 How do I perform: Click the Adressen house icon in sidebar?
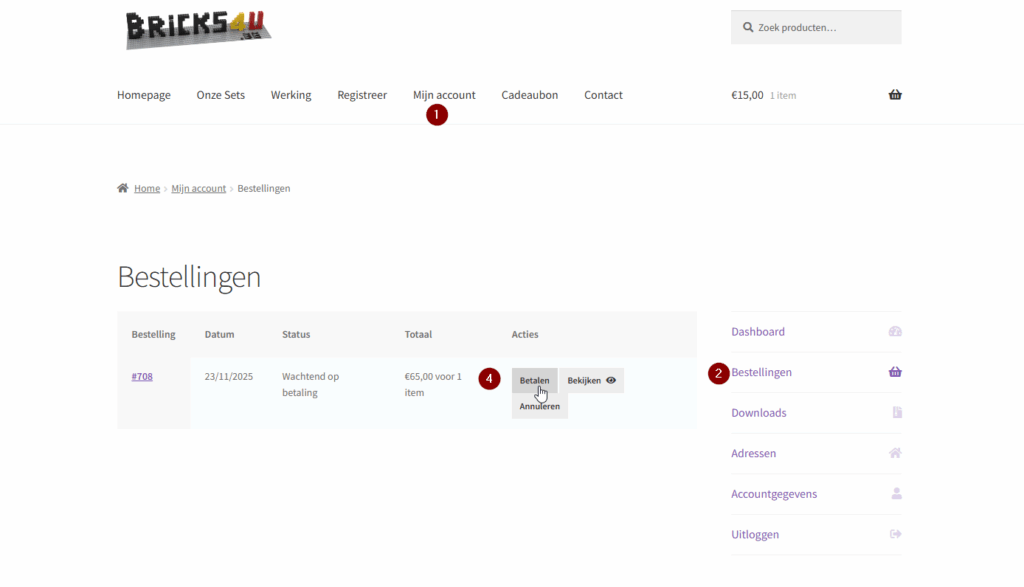point(895,453)
